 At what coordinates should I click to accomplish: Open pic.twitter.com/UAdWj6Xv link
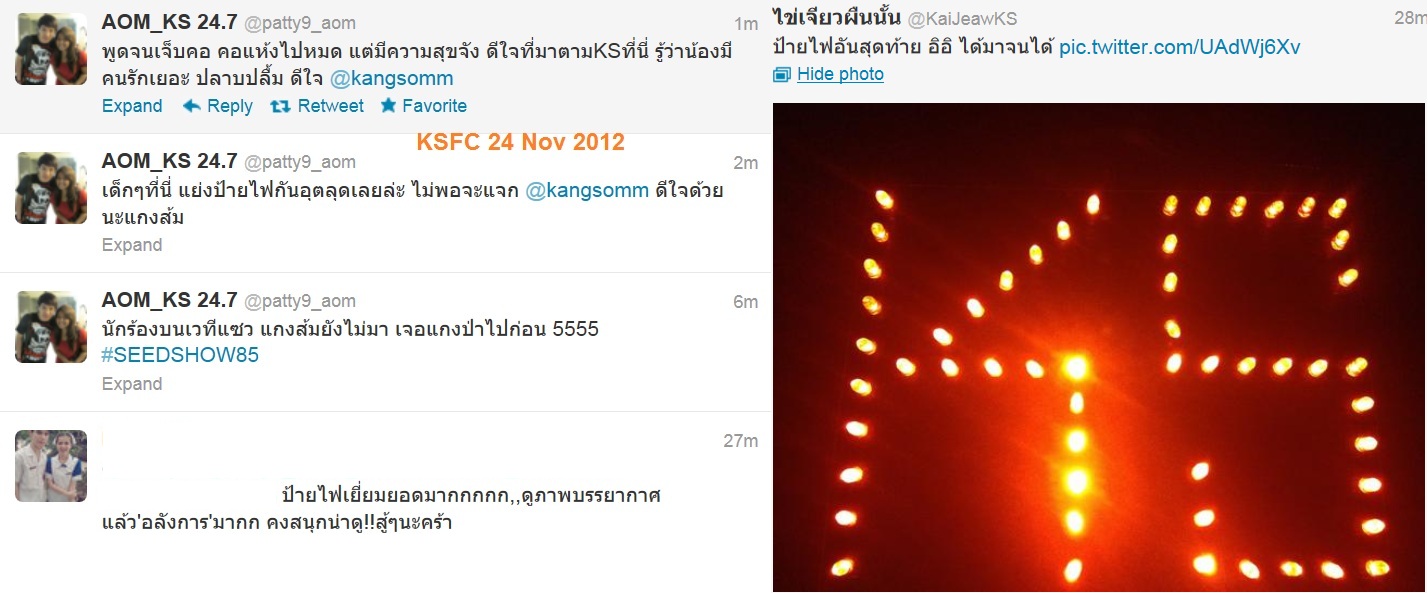click(1180, 47)
